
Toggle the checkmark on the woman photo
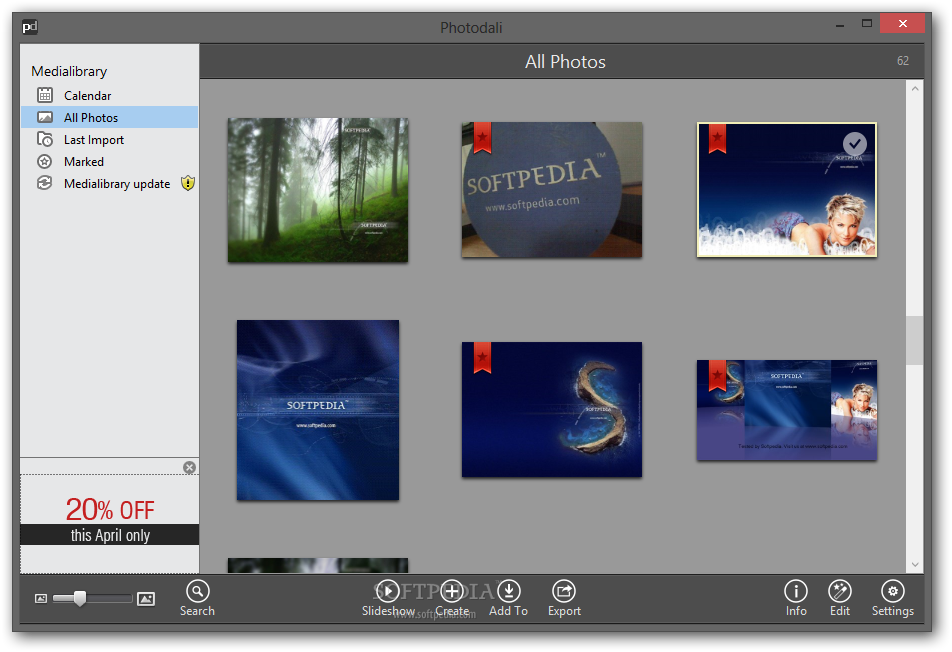click(855, 144)
